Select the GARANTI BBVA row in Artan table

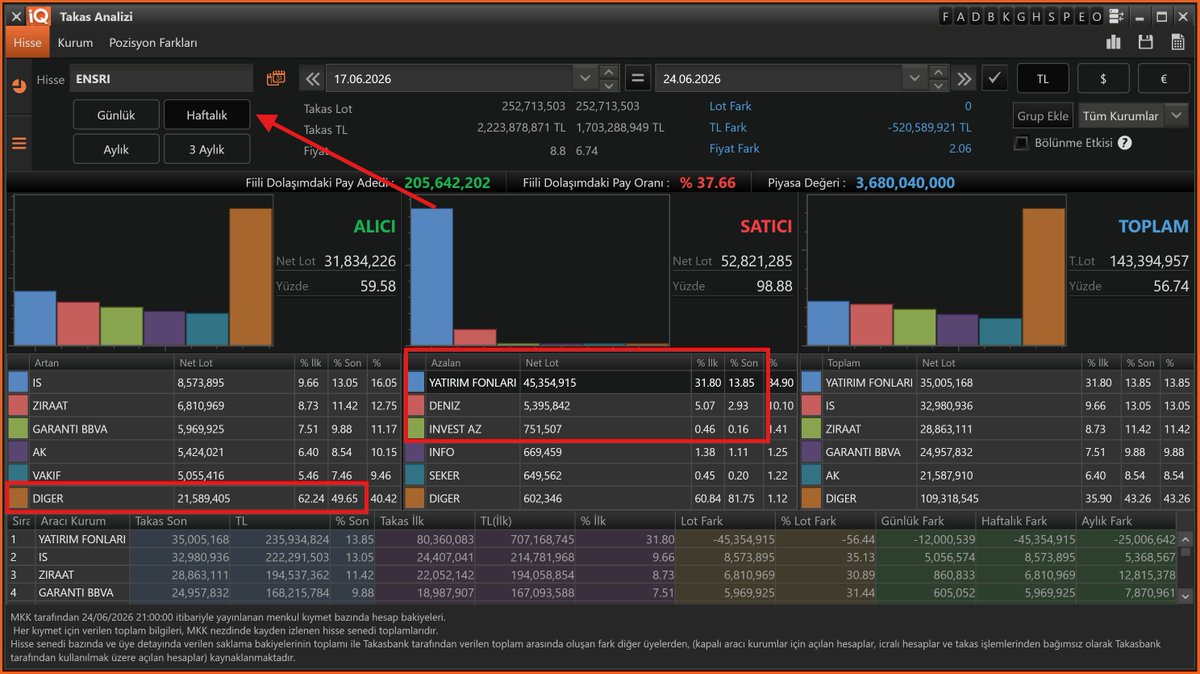202,428
